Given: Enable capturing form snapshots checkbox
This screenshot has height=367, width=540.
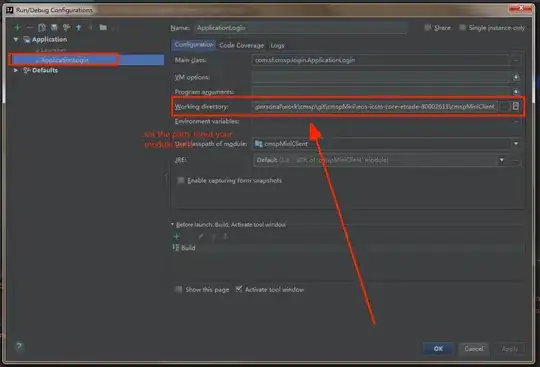Looking at the screenshot, I should click(180, 180).
